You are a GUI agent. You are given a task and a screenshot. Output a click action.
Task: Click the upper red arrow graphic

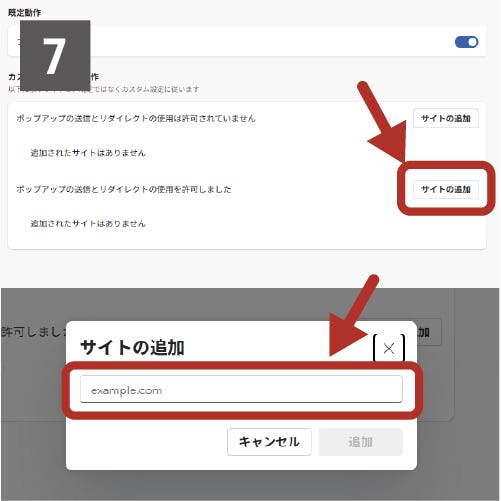[x=383, y=122]
